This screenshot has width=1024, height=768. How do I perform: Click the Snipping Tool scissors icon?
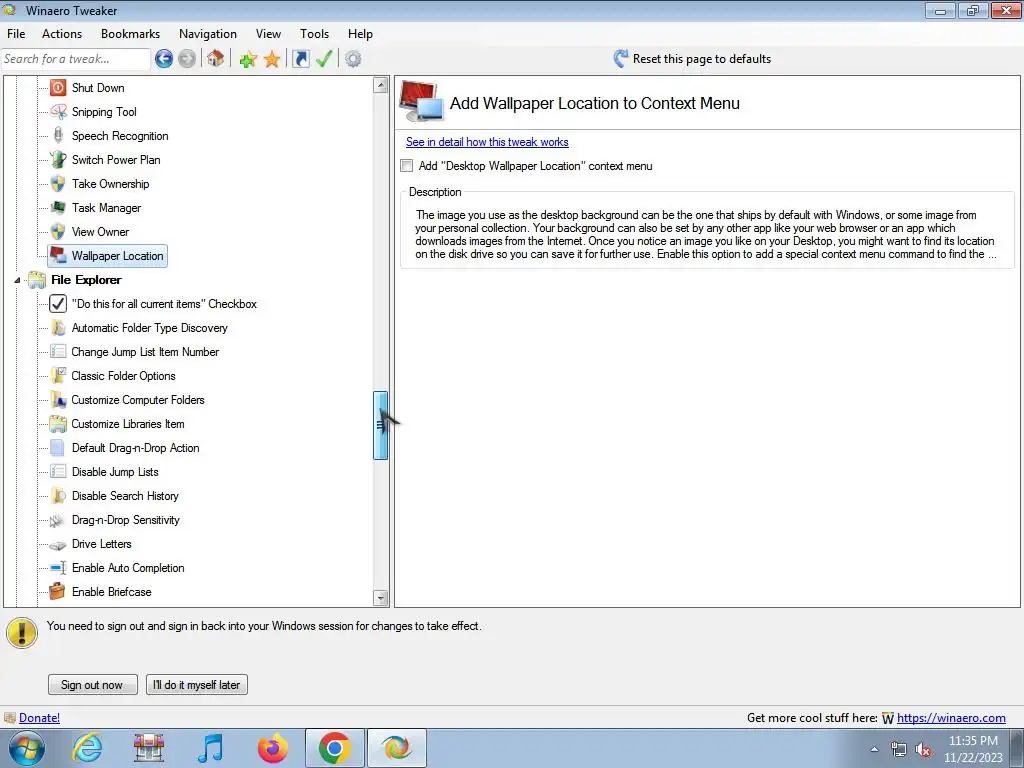58,112
